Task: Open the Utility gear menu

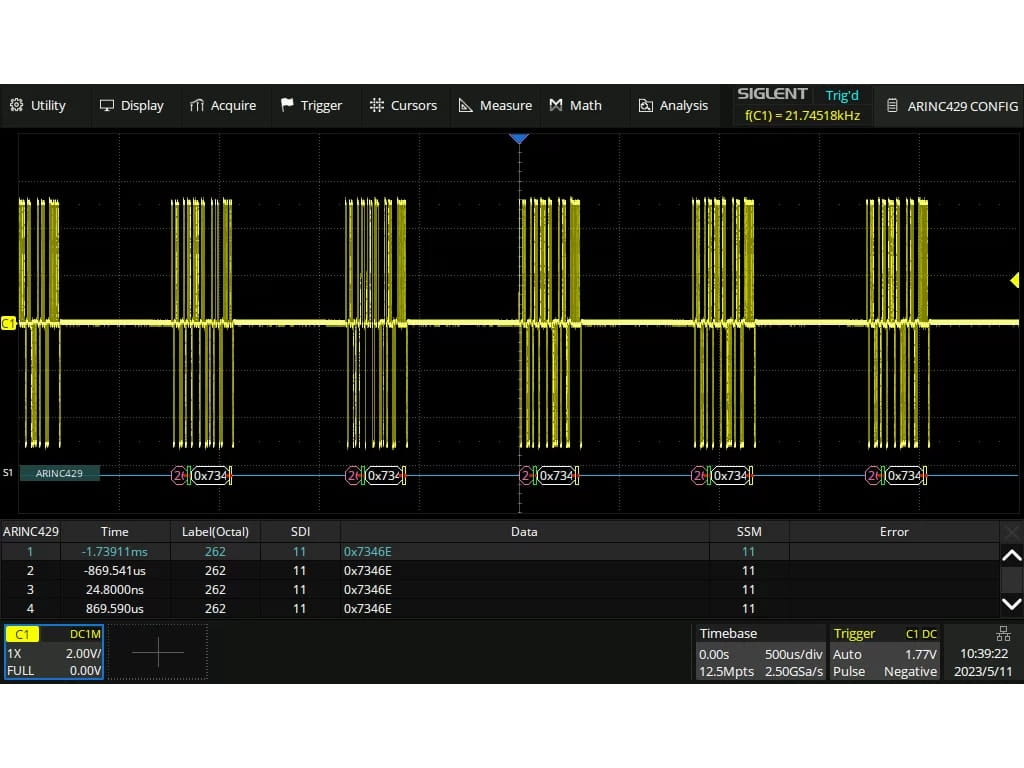Action: tap(38, 105)
